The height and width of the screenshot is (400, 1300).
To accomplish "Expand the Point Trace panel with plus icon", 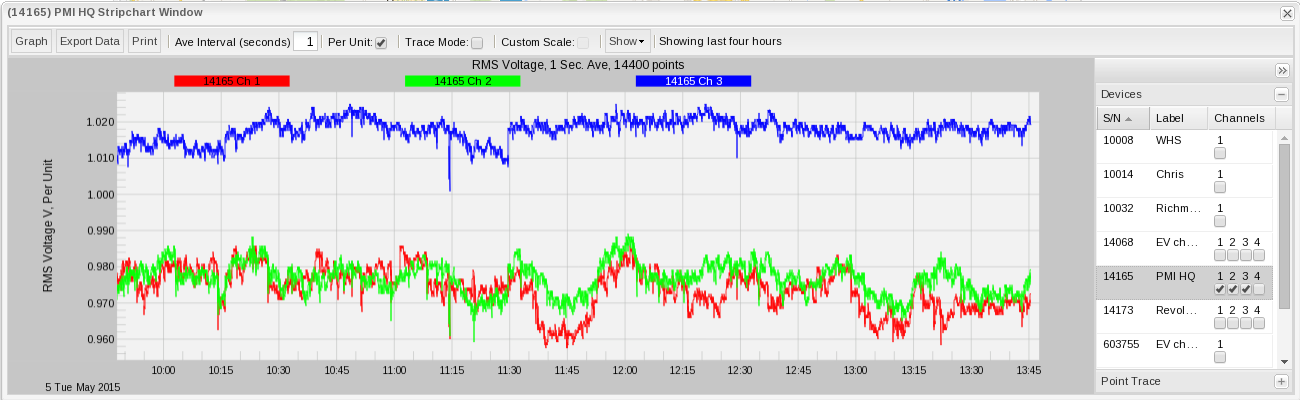I will (1281, 382).
